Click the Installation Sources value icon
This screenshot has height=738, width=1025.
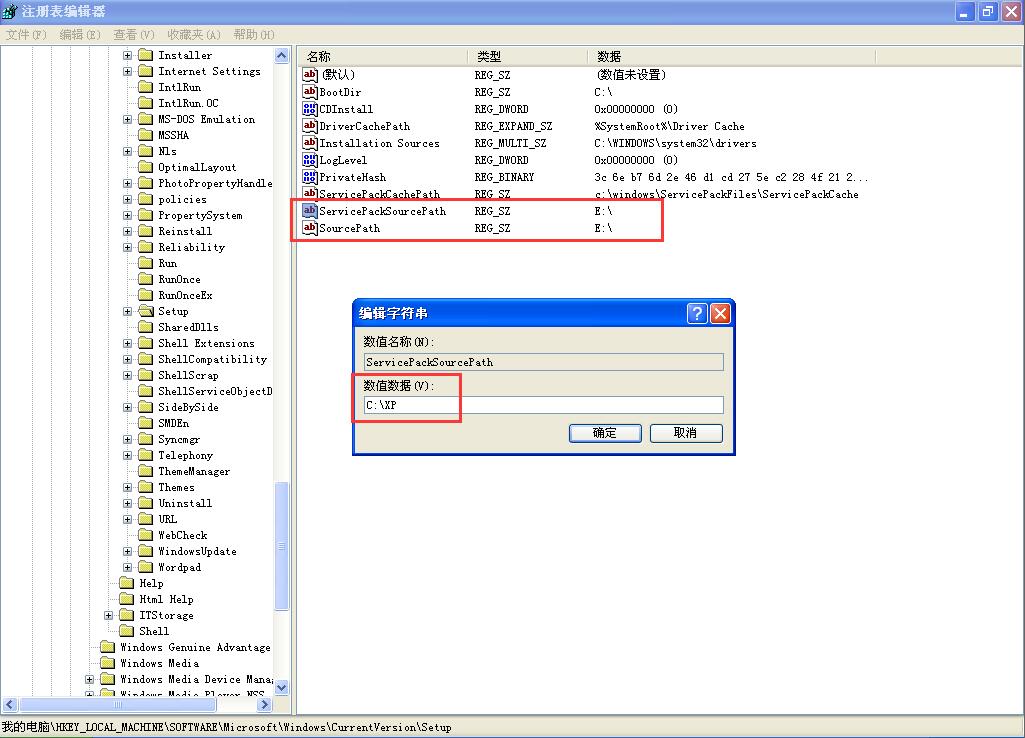(310, 143)
